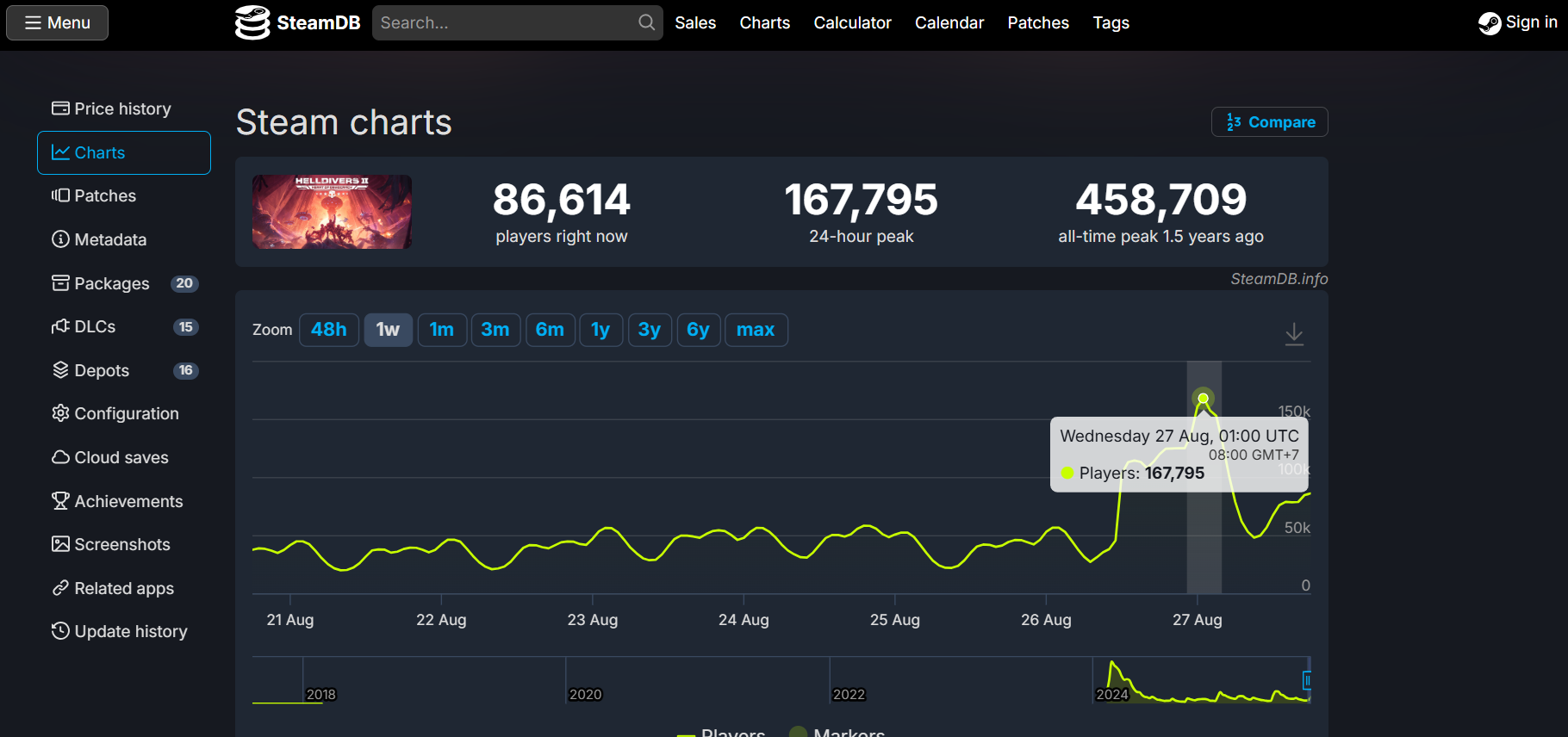Open the Charts top navigation link
The width and height of the screenshot is (1568, 737).
point(764,22)
